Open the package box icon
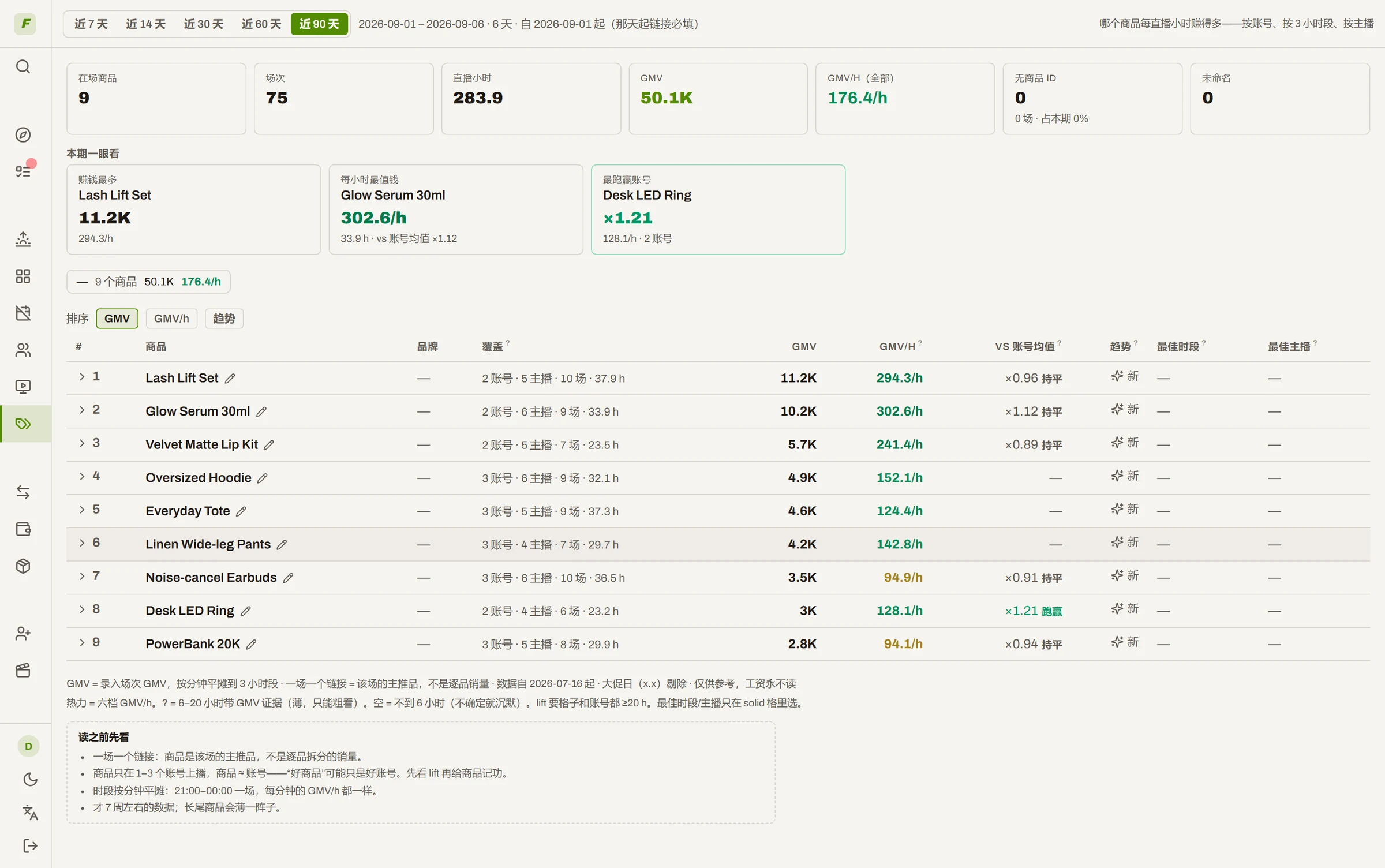This screenshot has height=868, width=1385. 23,566
